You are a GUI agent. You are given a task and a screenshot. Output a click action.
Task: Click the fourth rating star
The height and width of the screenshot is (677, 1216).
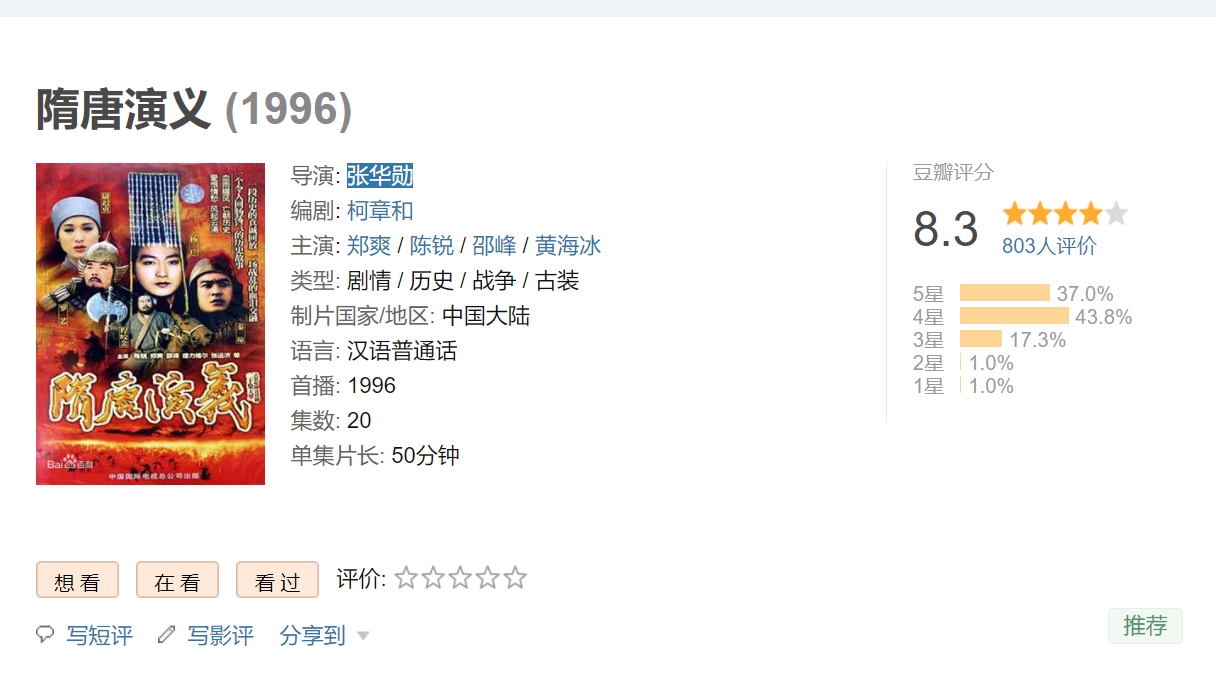[488, 578]
